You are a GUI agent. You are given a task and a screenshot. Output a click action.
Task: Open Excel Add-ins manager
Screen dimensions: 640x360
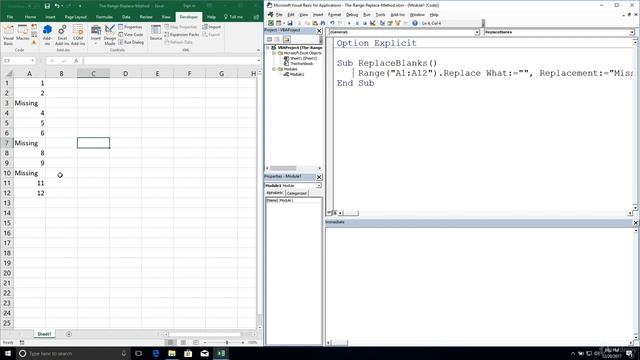coord(62,34)
